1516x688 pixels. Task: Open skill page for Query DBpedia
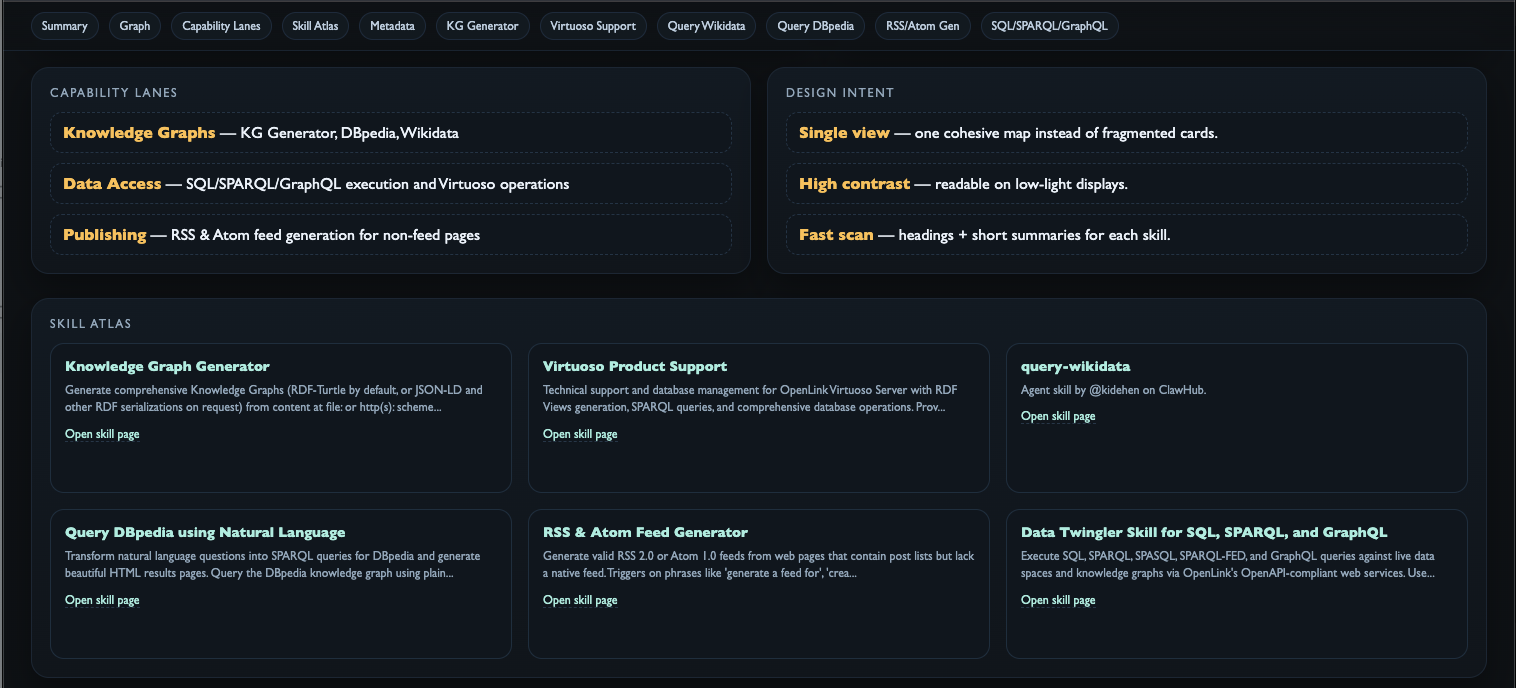click(x=102, y=600)
